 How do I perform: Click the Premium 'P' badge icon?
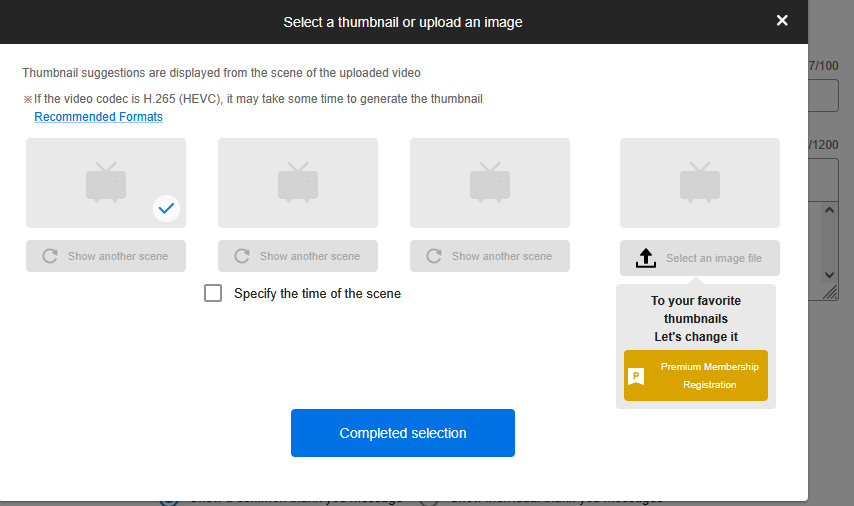636,376
